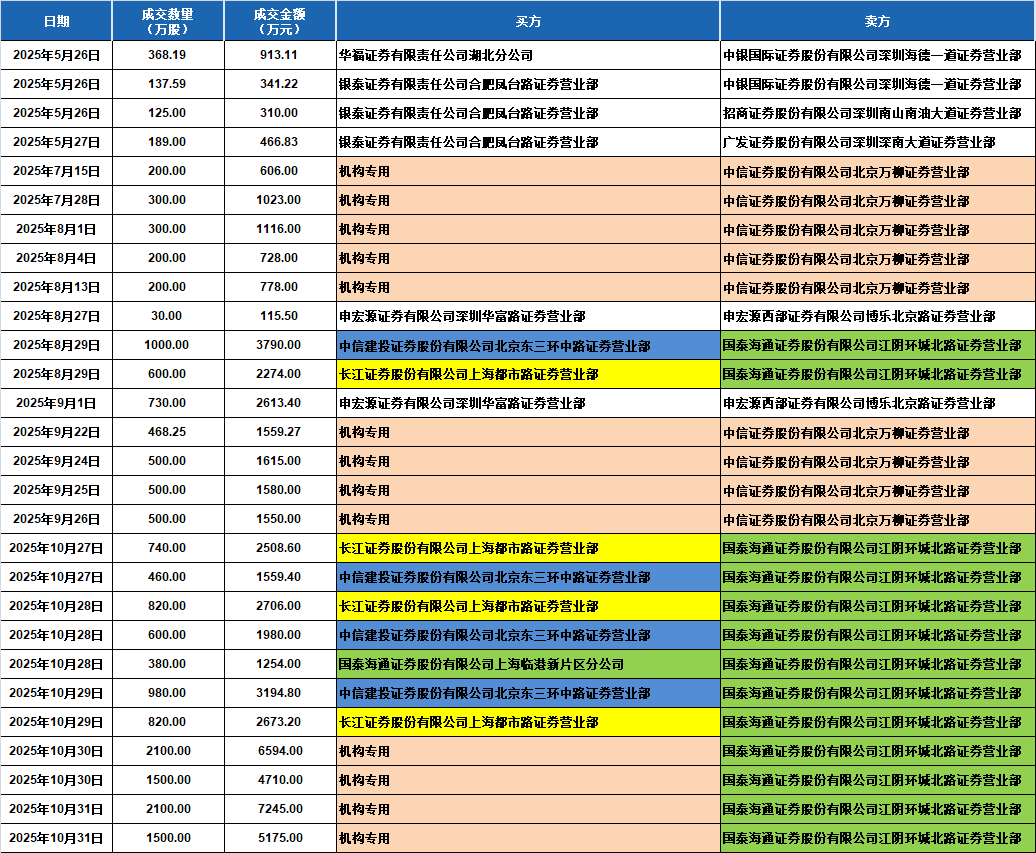
Task: Select the date cell 2025年9月24日
Action: (x=56, y=461)
